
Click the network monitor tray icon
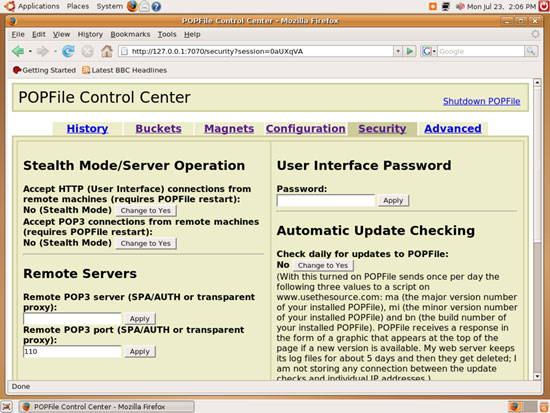(x=446, y=6)
